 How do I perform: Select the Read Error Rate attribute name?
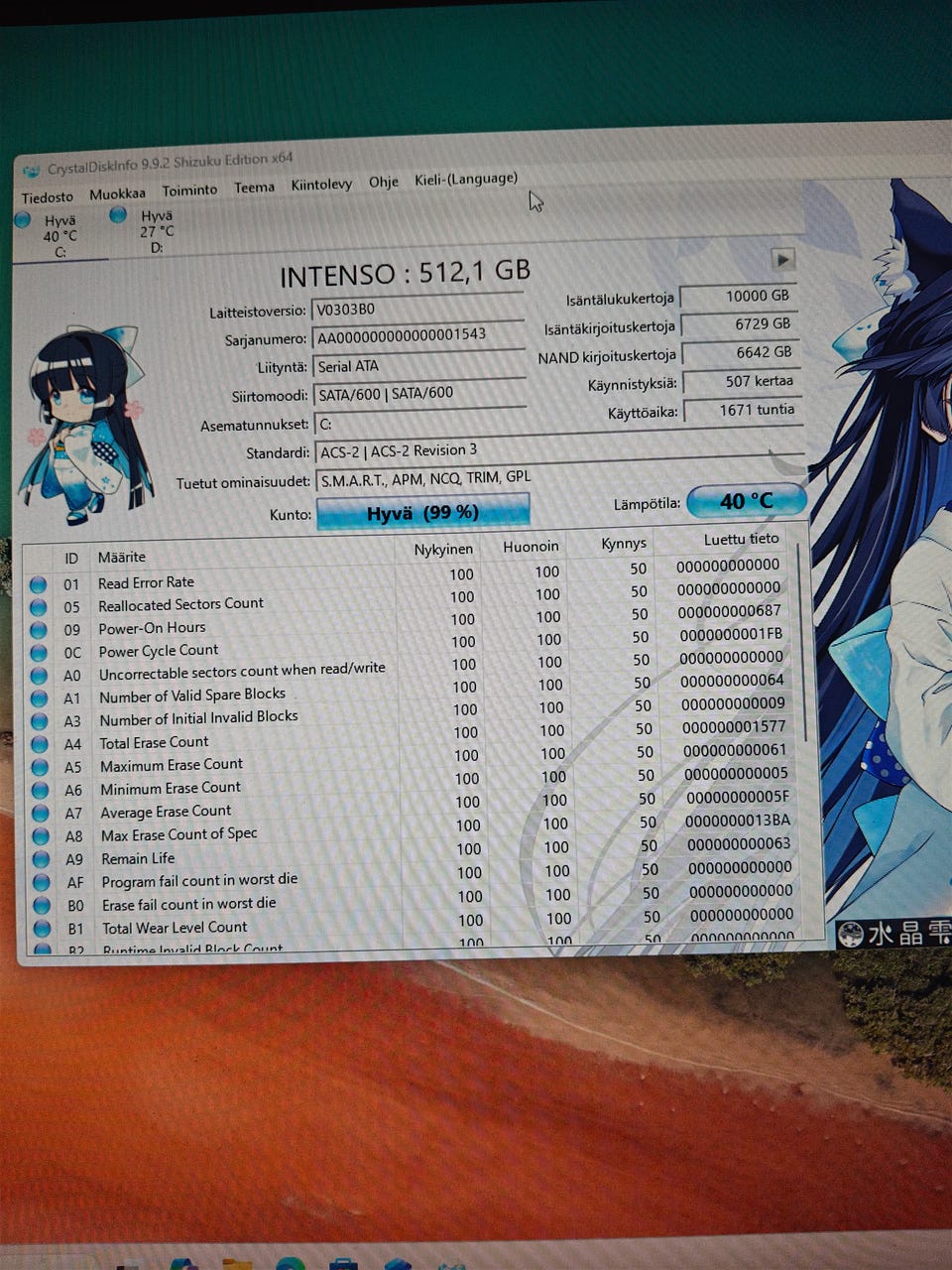point(146,582)
